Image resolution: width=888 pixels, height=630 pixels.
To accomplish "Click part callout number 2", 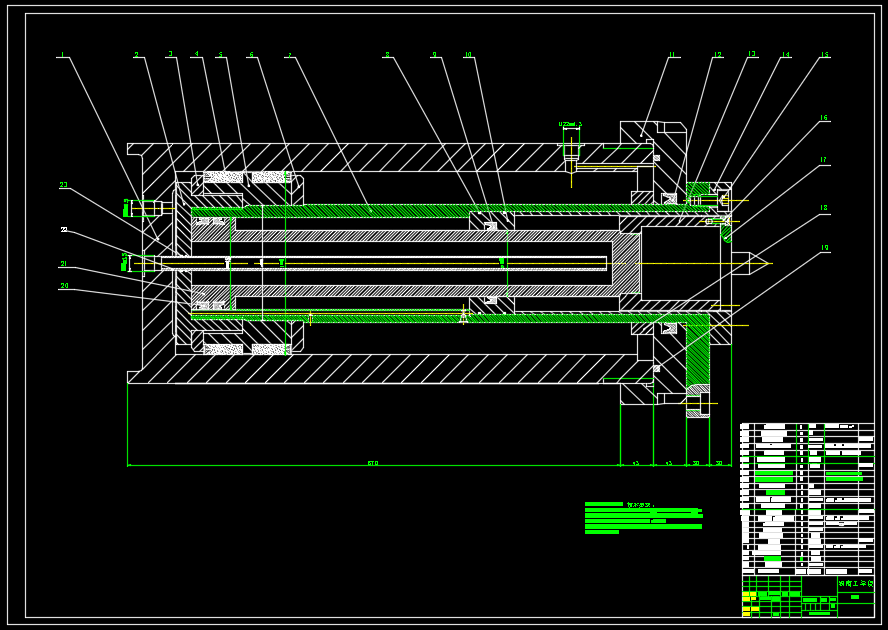I will (136, 55).
